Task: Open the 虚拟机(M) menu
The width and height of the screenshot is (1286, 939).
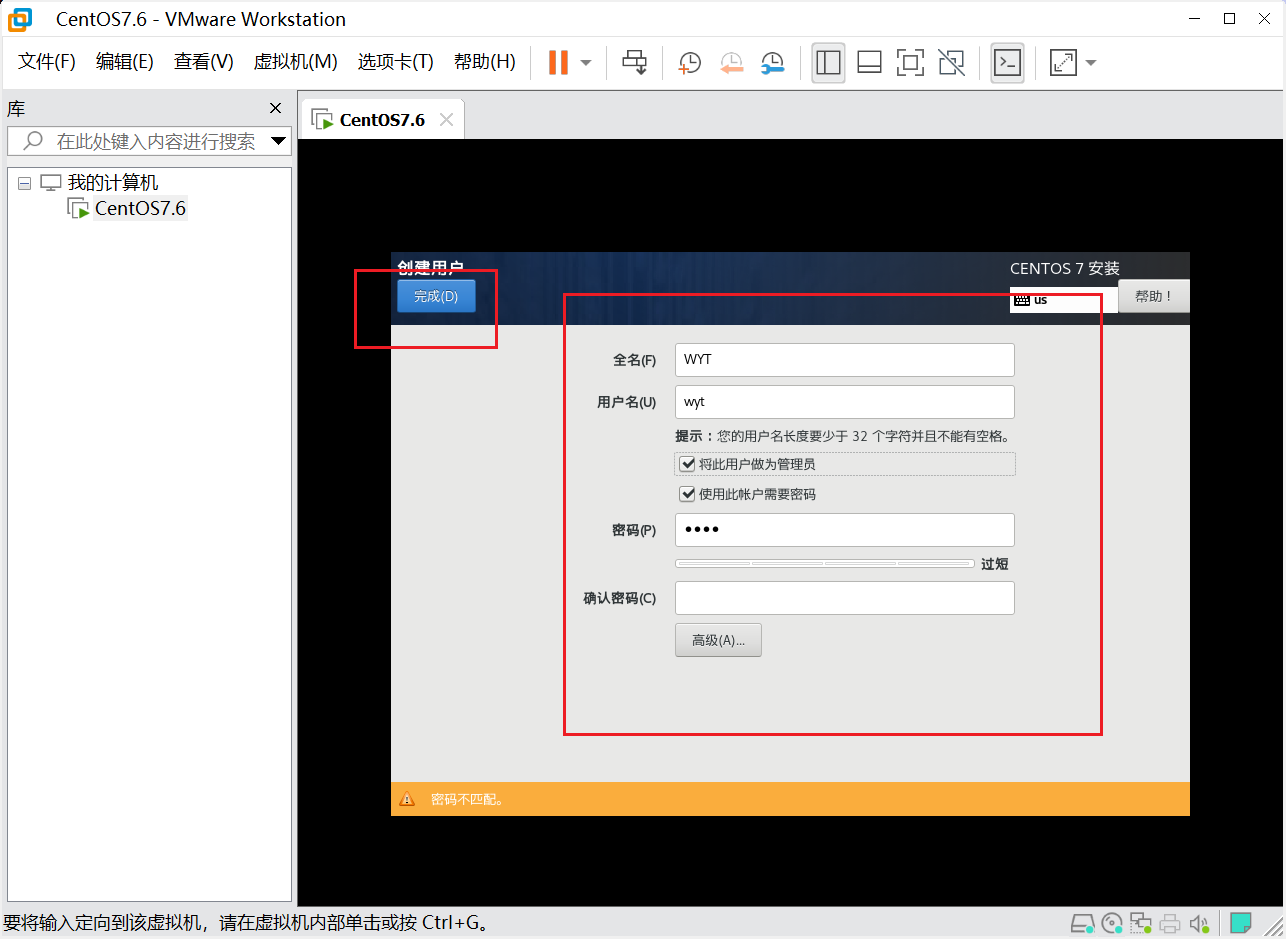Action: point(296,62)
